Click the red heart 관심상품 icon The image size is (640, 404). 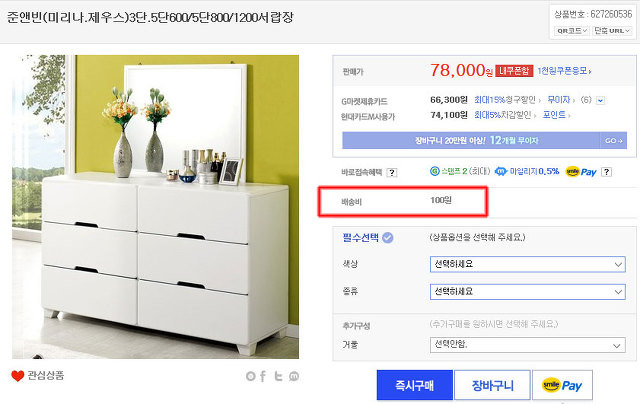(18, 376)
